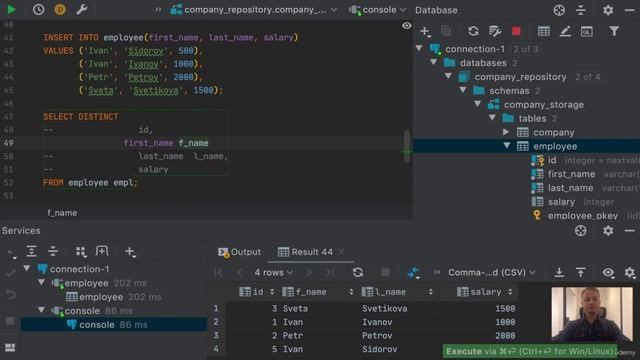640x360 pixels.
Task: Select the employee_pkey key in Database tree
Action: tap(582, 216)
